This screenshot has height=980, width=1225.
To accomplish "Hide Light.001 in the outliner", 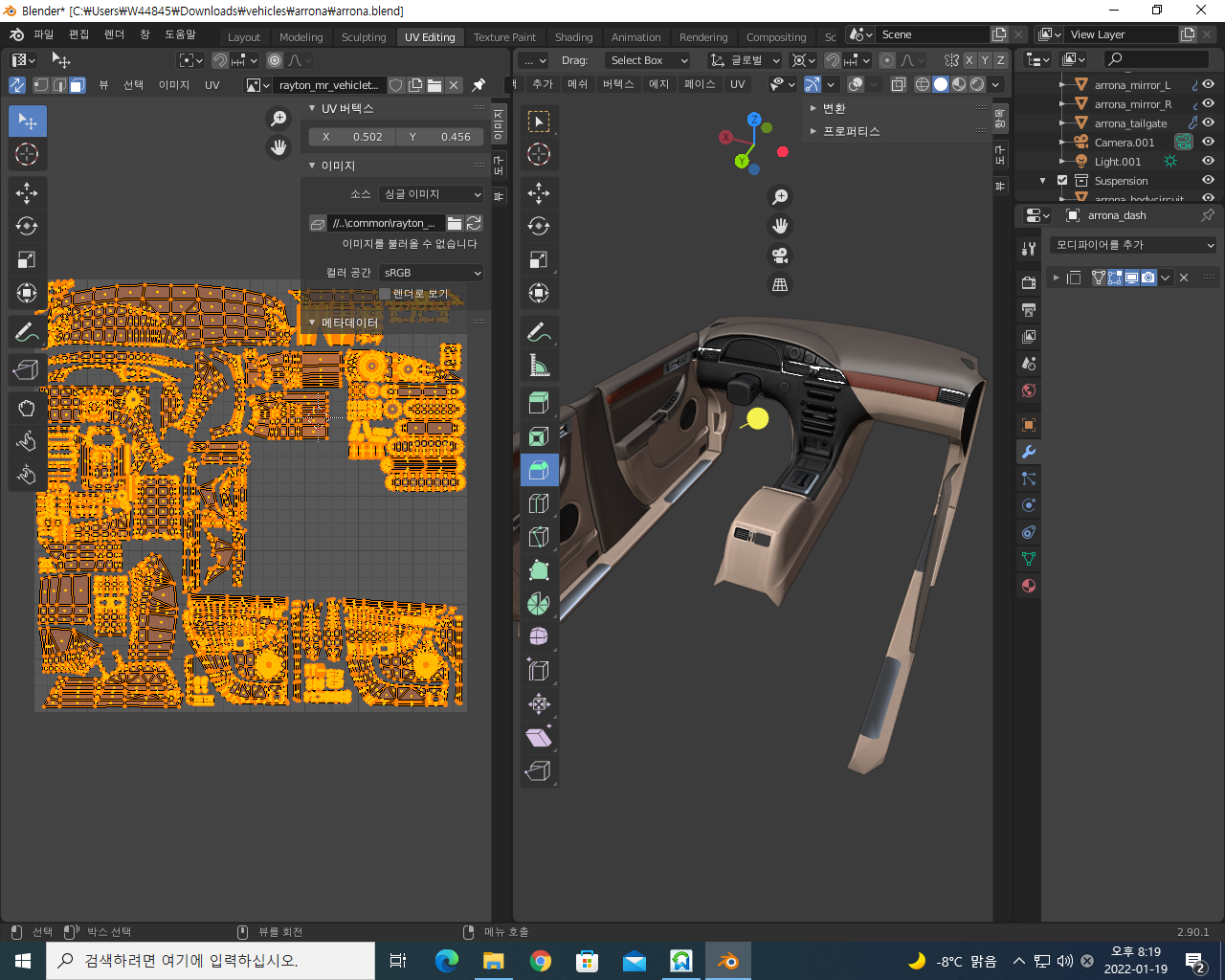I will click(1208, 162).
